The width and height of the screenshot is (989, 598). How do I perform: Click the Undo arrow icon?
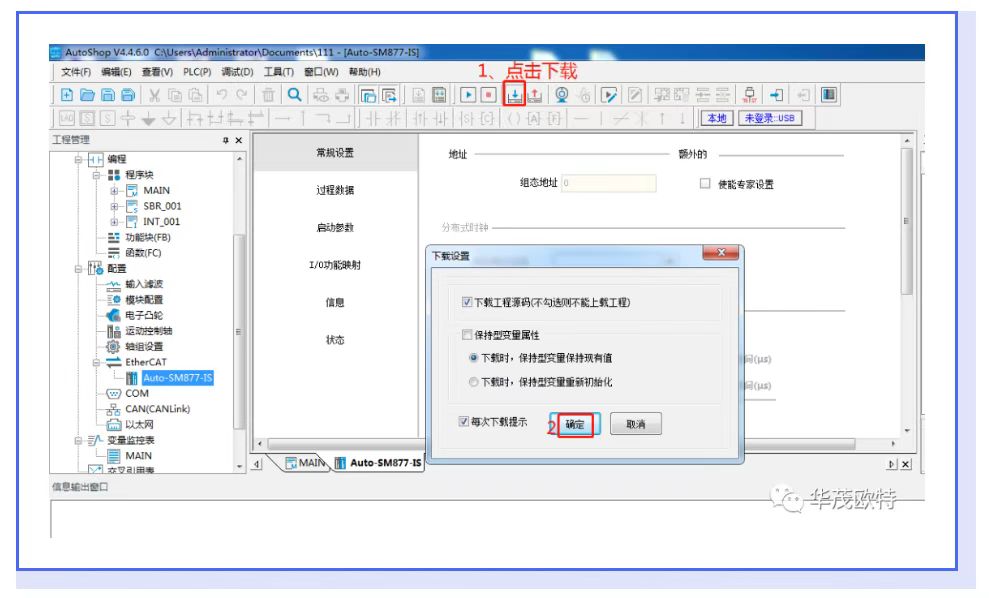221,95
